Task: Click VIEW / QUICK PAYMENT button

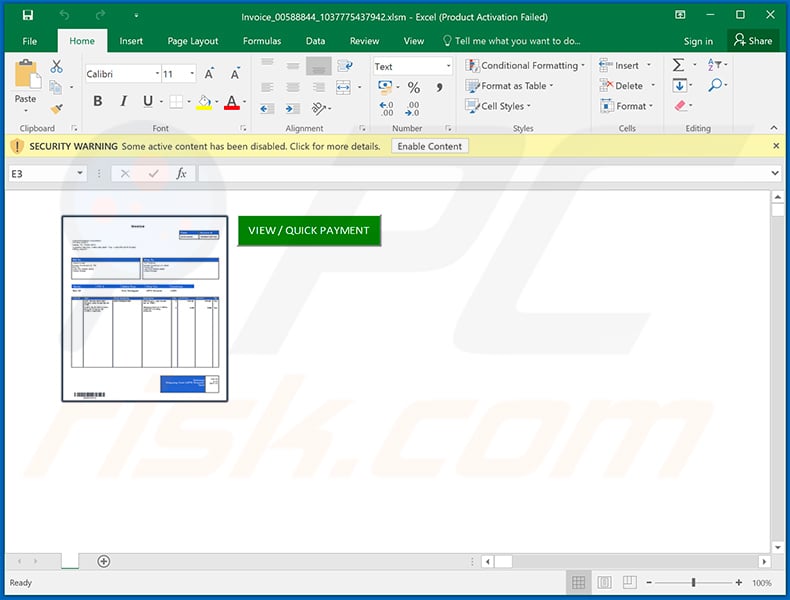Action: click(x=309, y=231)
